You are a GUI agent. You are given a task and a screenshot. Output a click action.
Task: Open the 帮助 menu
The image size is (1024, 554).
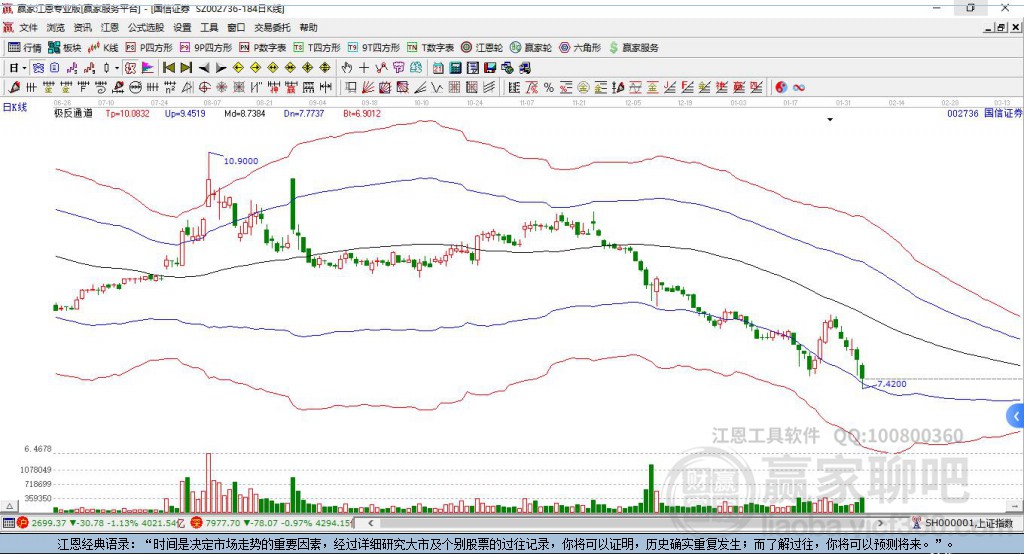point(308,27)
